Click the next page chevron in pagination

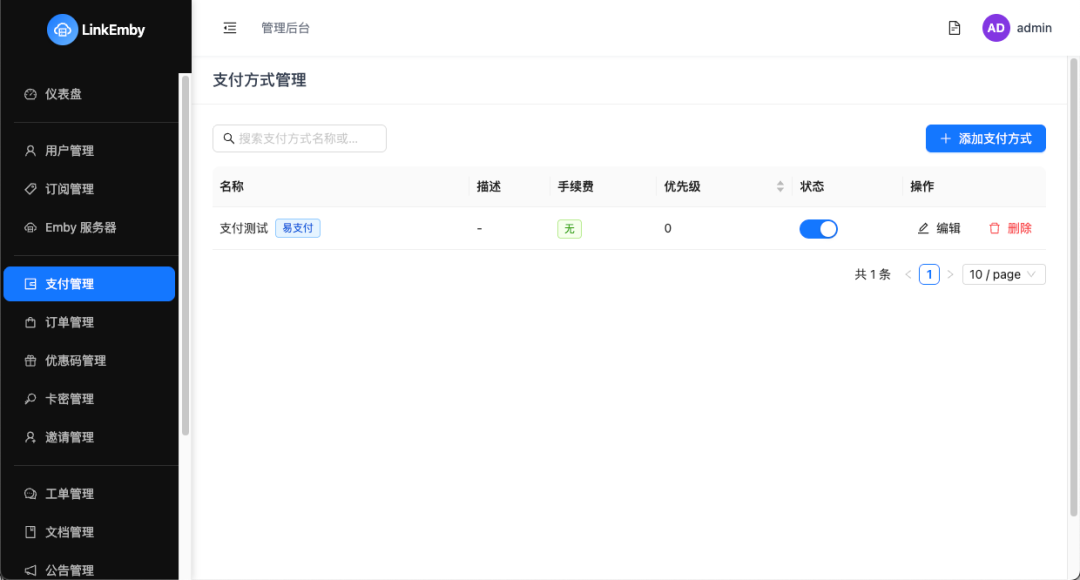[x=950, y=273]
